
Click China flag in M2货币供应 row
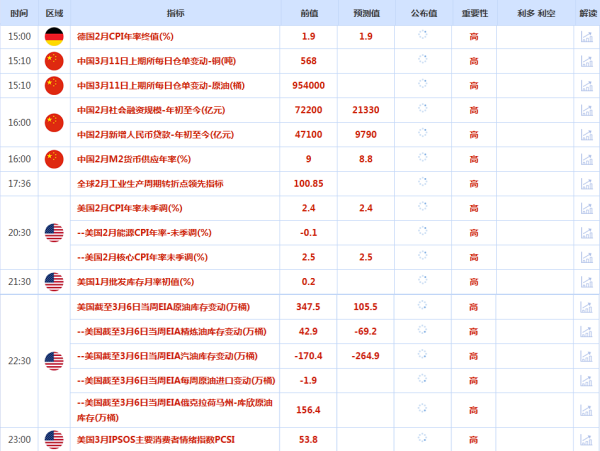coord(54,159)
